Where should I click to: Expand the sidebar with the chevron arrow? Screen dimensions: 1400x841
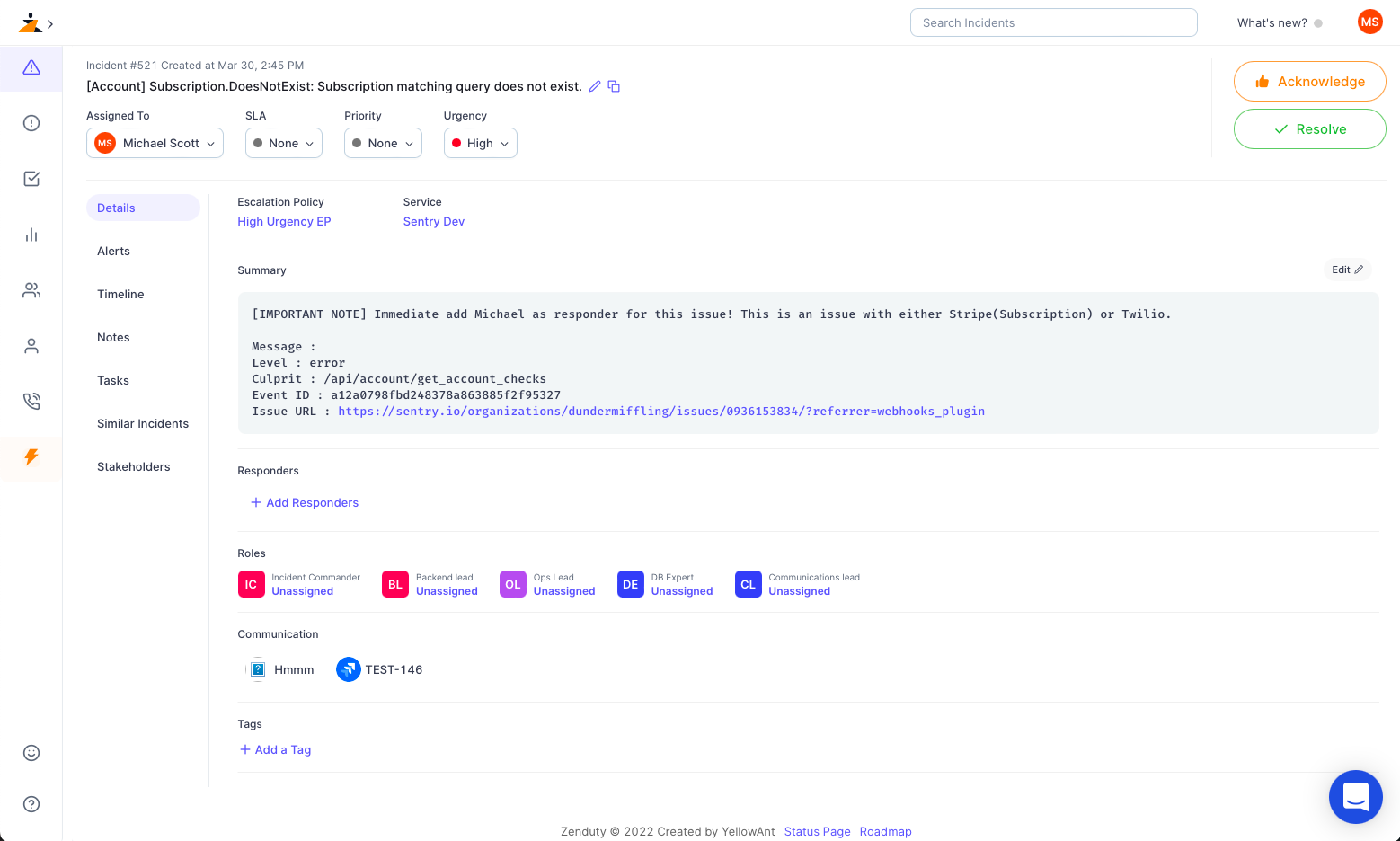point(50,24)
